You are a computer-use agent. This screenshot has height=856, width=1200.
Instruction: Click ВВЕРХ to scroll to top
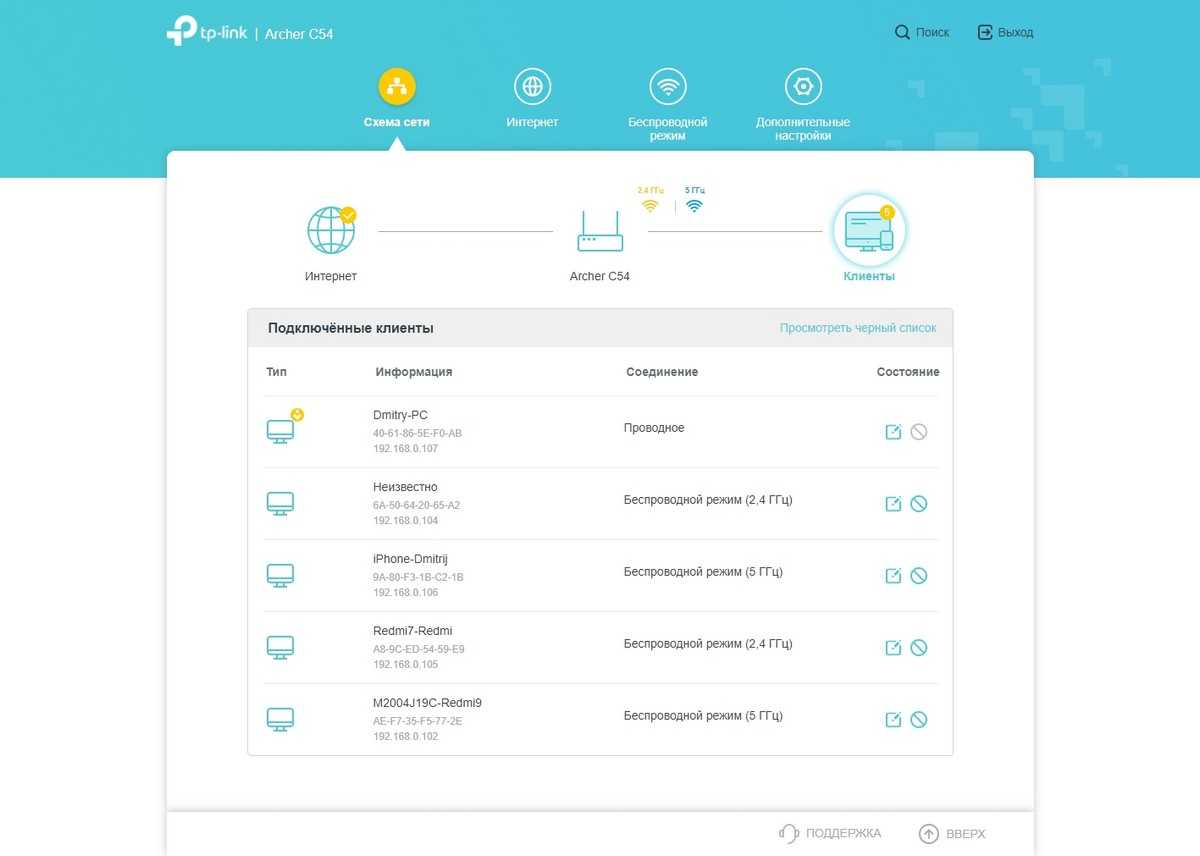[952, 833]
